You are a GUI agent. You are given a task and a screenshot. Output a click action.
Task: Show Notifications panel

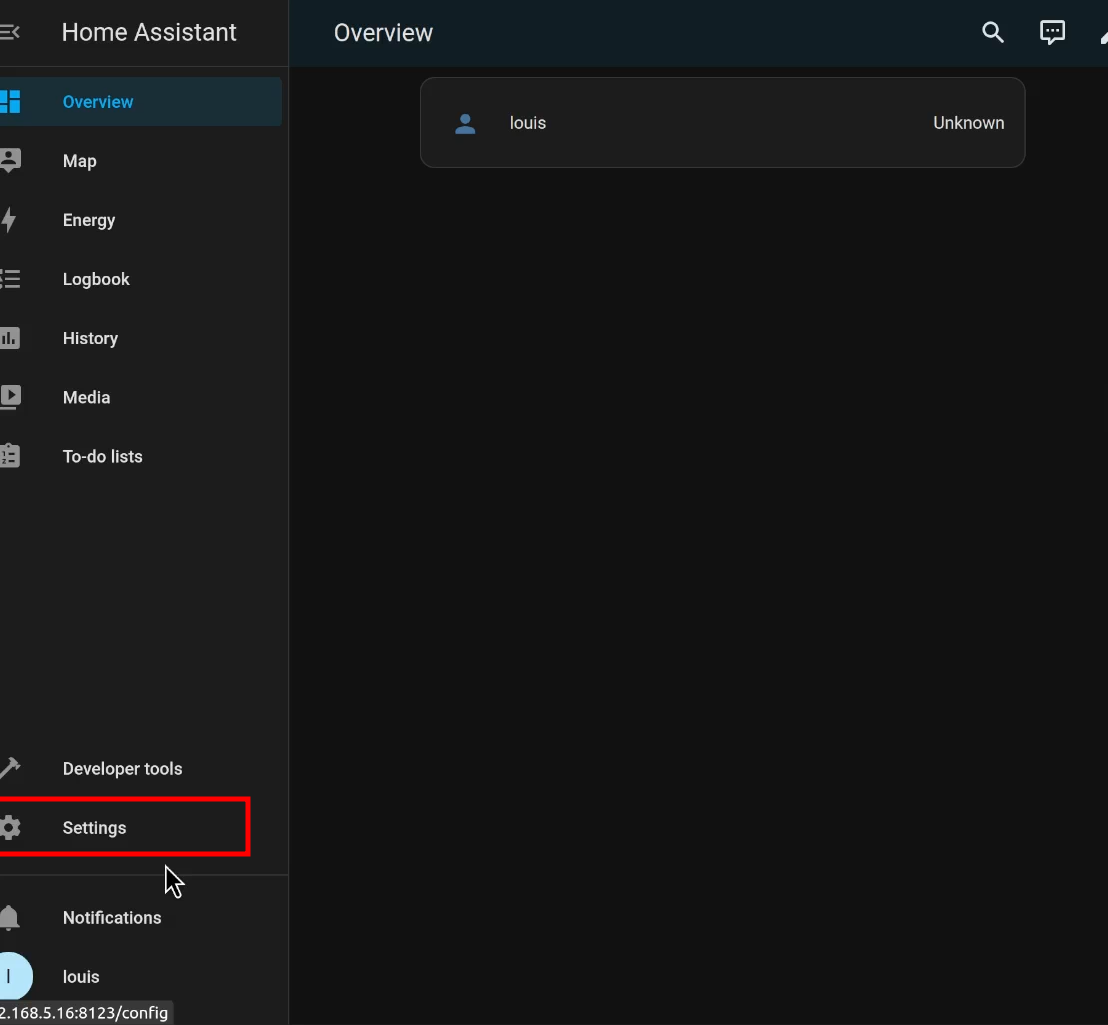pos(141,918)
